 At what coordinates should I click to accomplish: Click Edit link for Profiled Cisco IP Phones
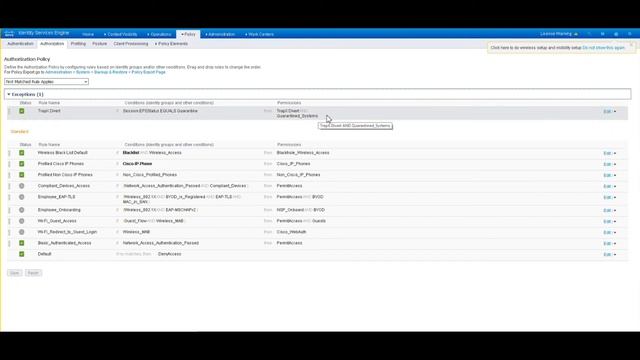[x=607, y=164]
